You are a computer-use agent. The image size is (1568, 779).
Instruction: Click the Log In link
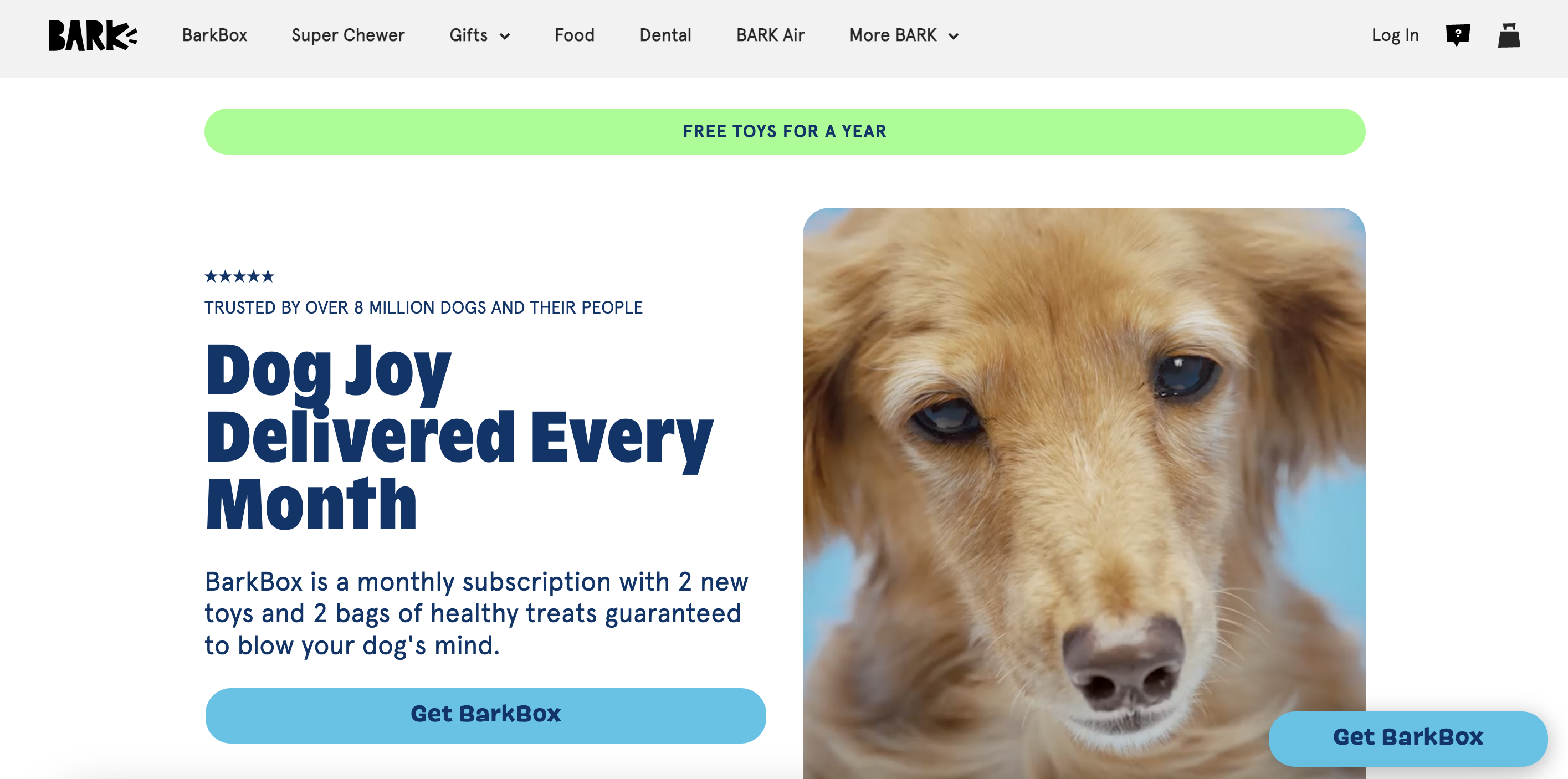coord(1395,35)
